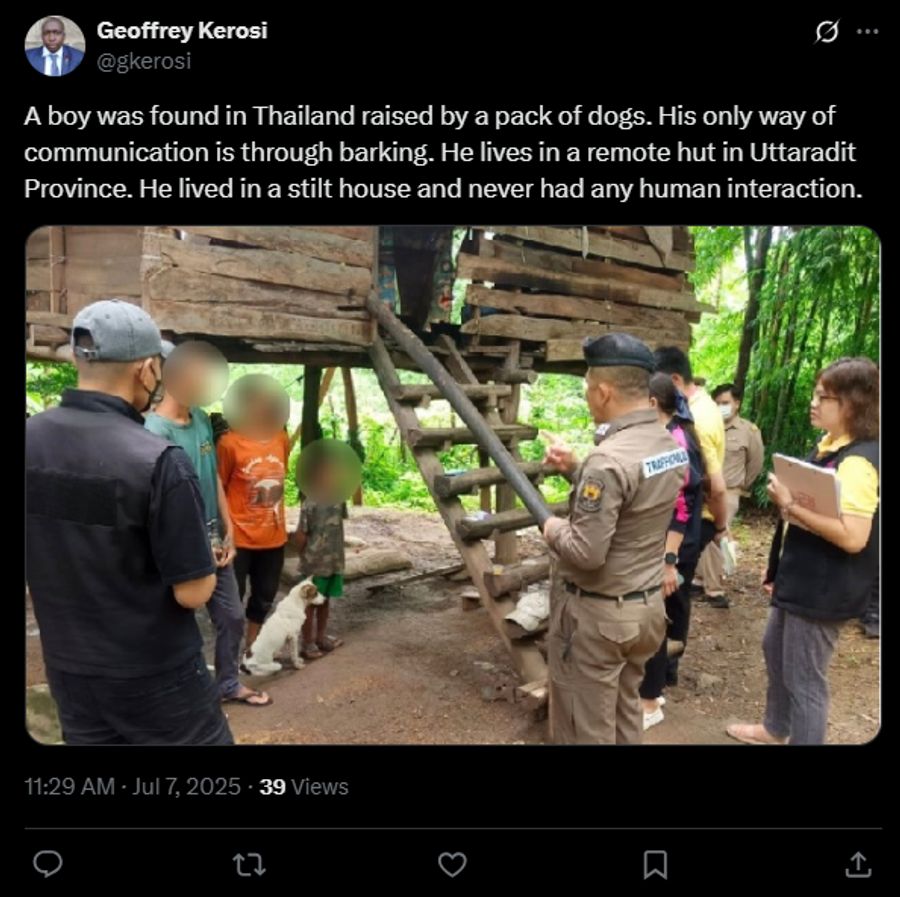
Task: View the 39 Views analytics
Action: pyautogui.click(x=304, y=786)
